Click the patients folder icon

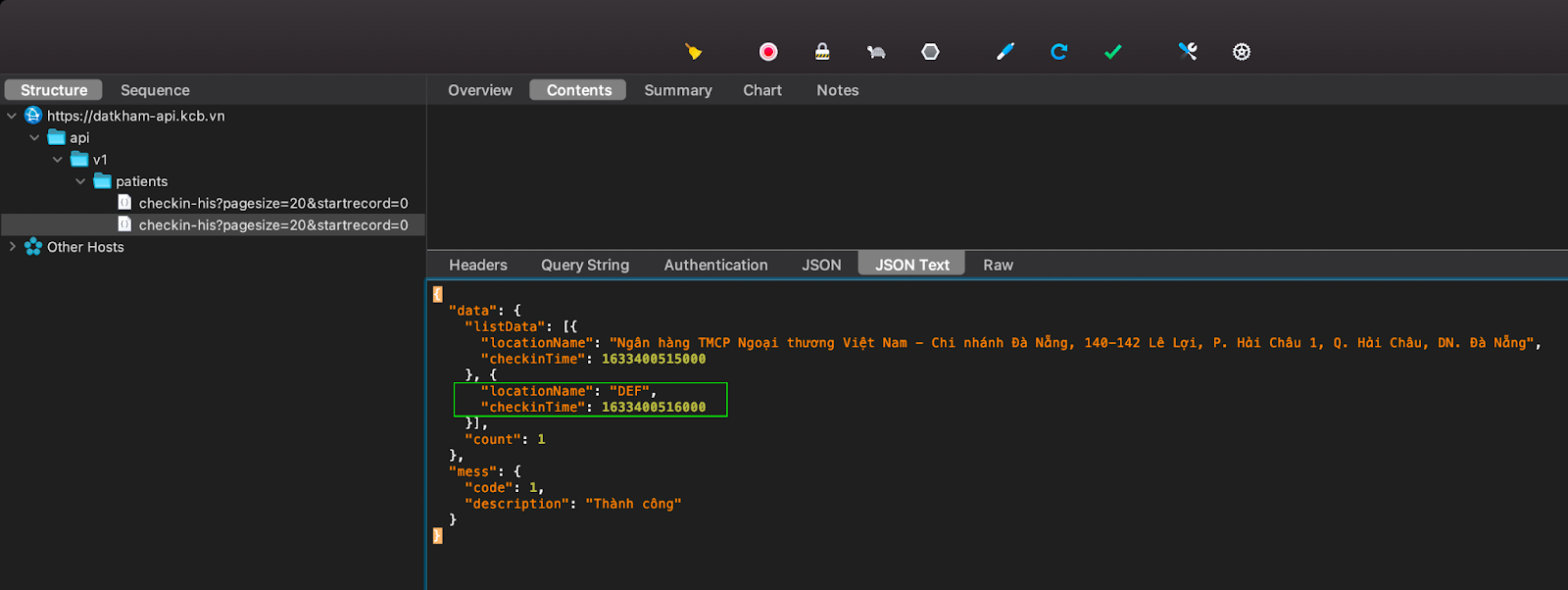tap(102, 181)
